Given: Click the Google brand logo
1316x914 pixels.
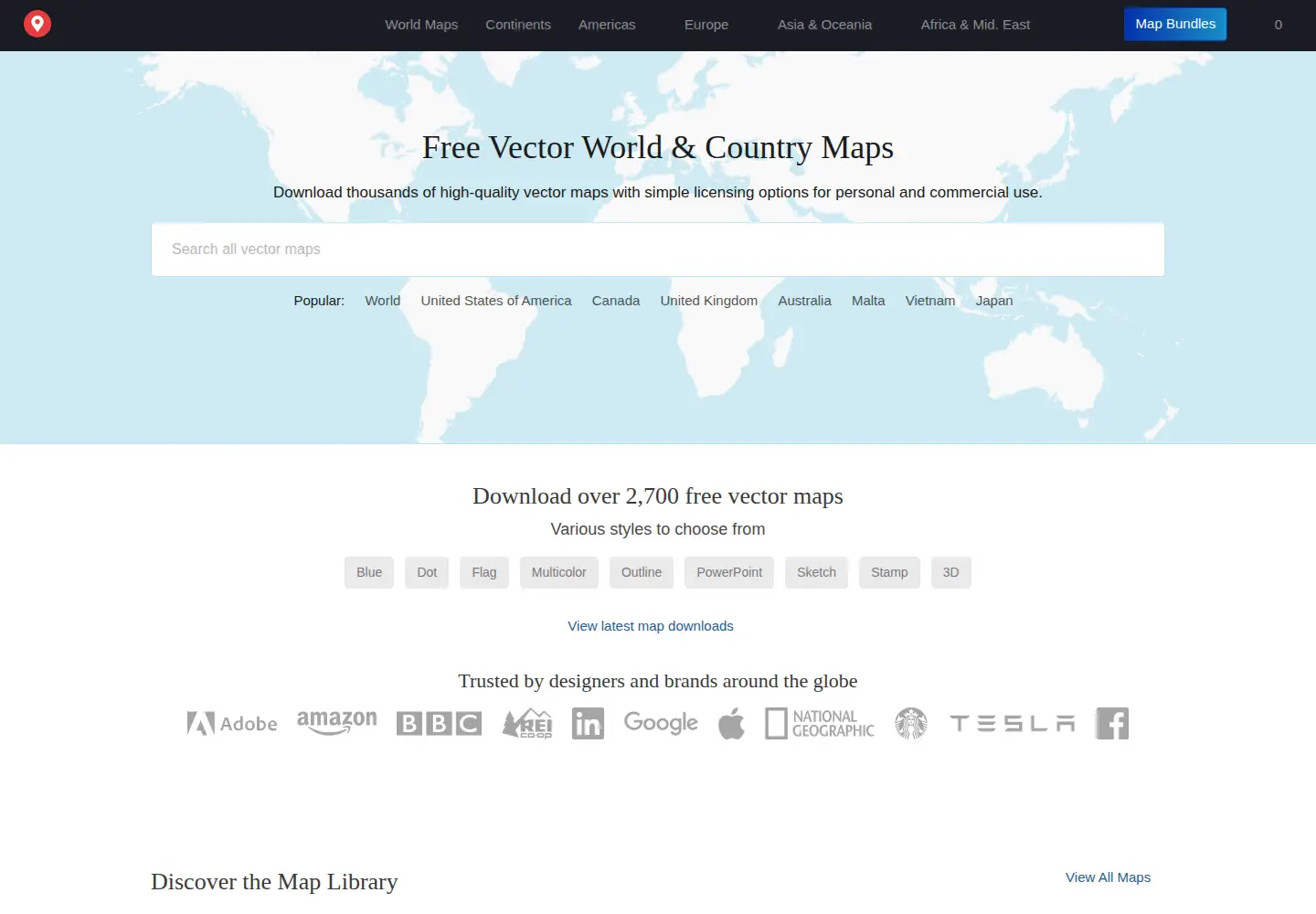Looking at the screenshot, I should [661, 723].
